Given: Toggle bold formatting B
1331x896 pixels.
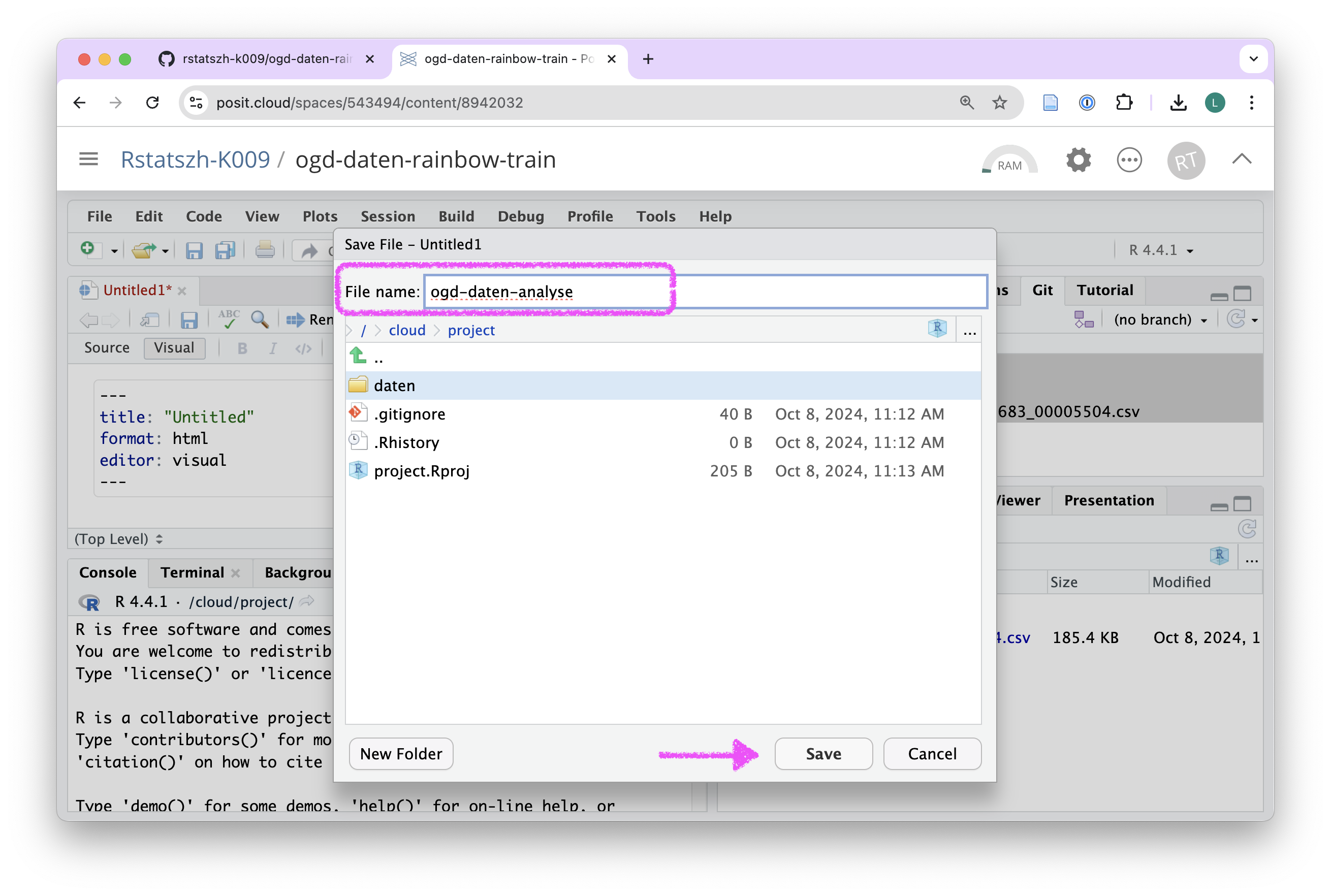Looking at the screenshot, I should pos(242,348).
